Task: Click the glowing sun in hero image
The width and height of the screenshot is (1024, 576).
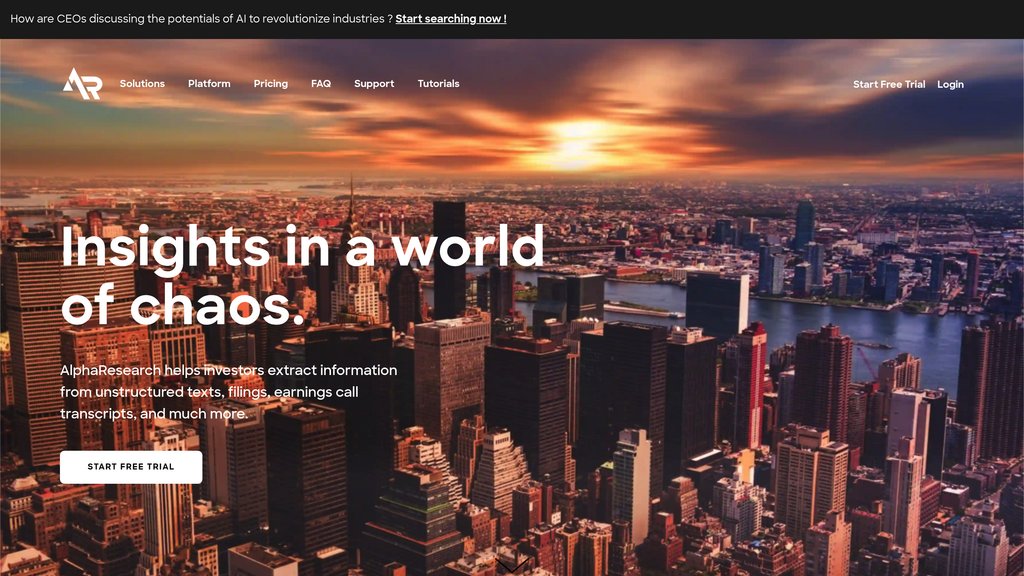Action: [575, 138]
